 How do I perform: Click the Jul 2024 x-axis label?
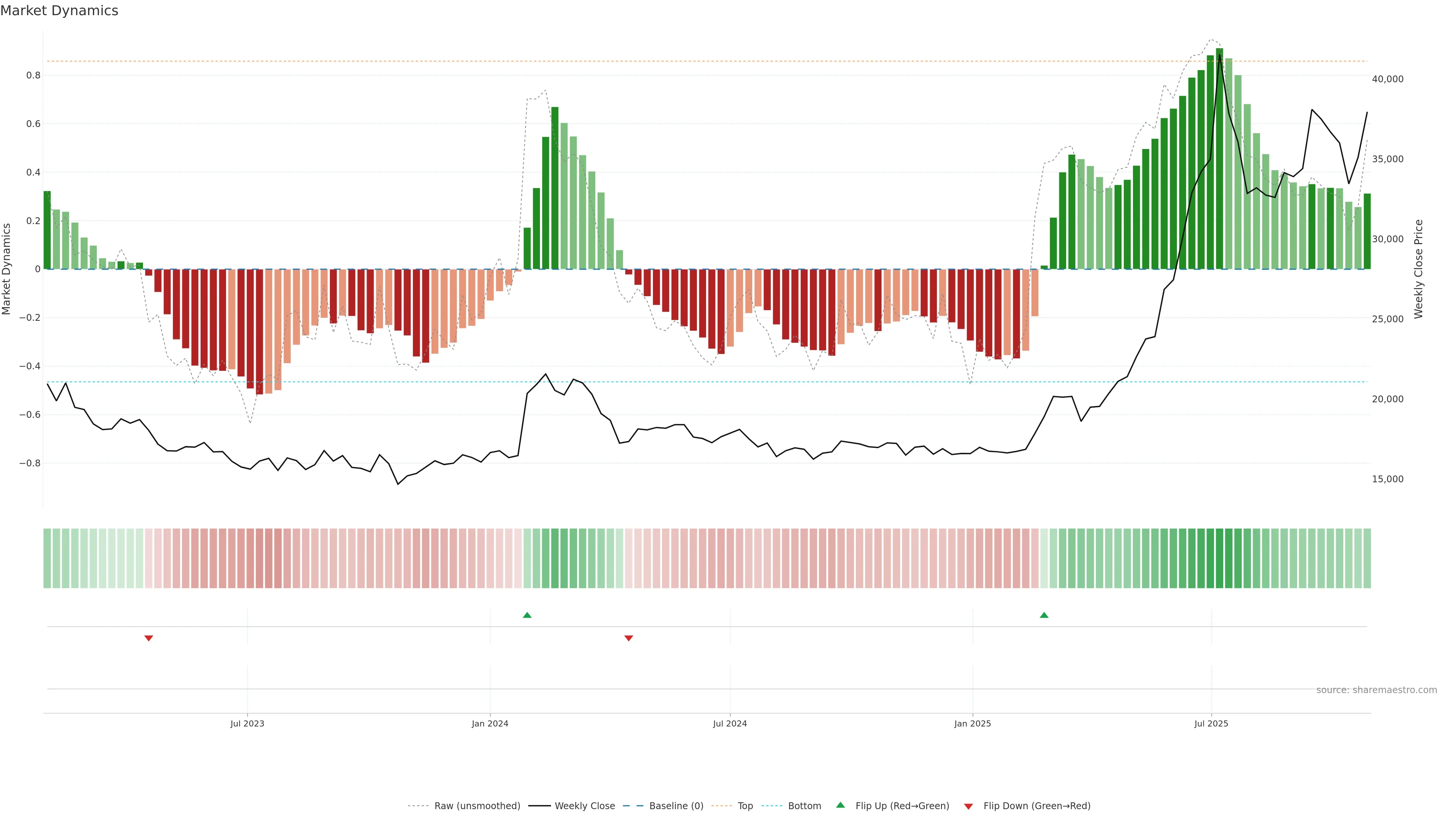pyautogui.click(x=730, y=723)
